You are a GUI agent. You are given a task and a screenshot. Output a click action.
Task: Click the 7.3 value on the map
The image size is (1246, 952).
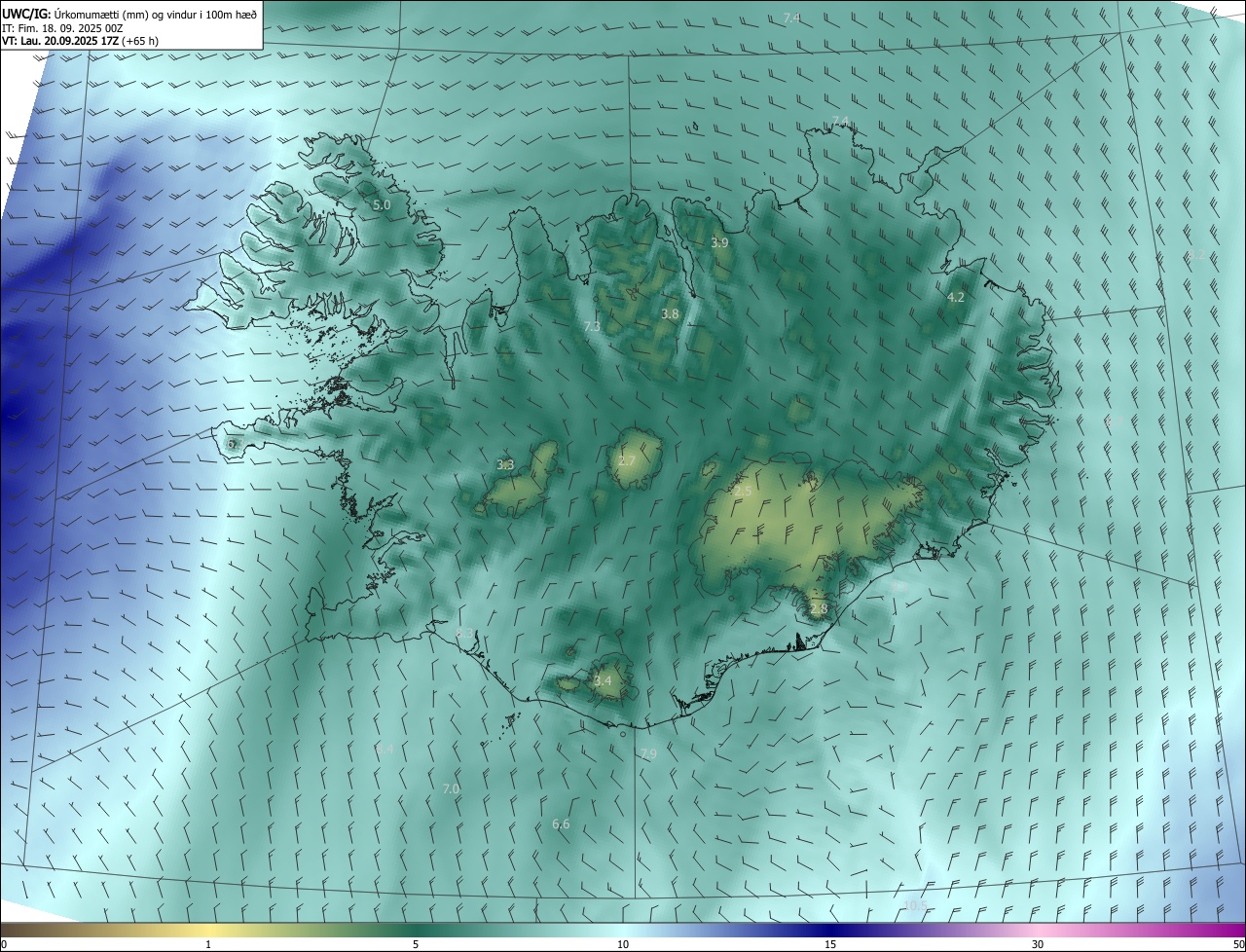pyautogui.click(x=592, y=327)
